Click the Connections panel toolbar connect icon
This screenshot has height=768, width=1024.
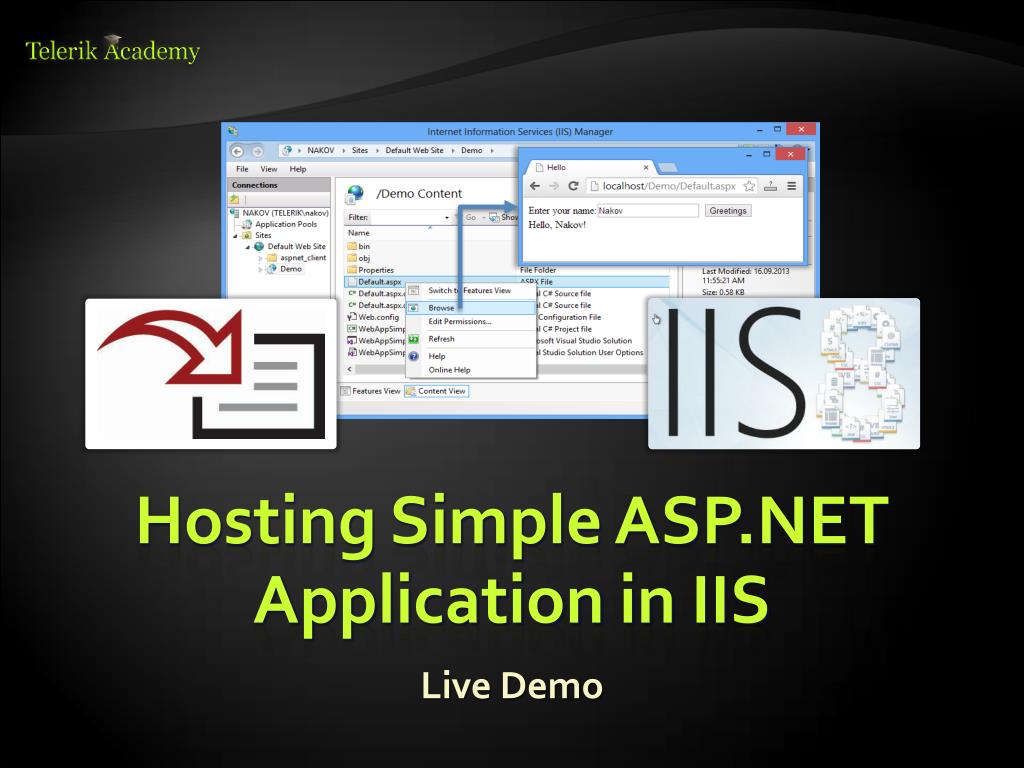tap(234, 199)
